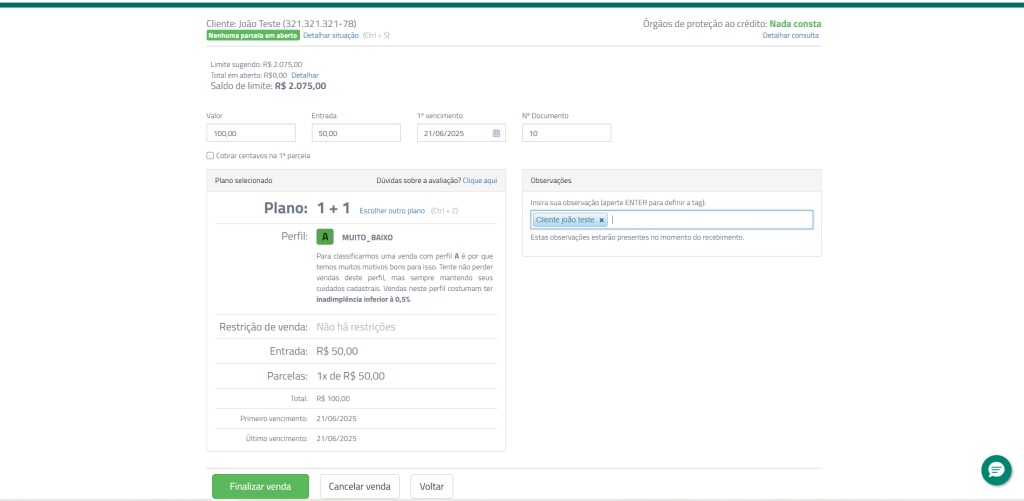Click the 'Nada consta' credit status text

794,24
